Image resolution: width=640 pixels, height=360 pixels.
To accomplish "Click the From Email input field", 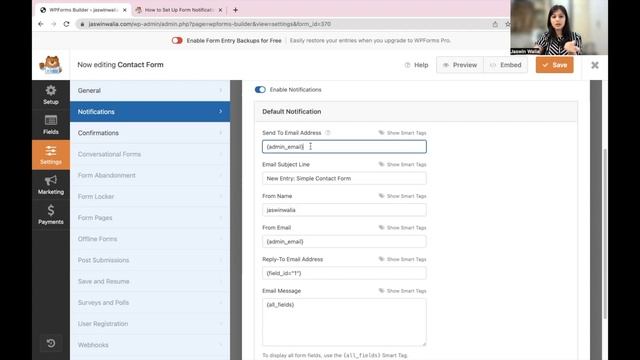I will click(x=344, y=242).
